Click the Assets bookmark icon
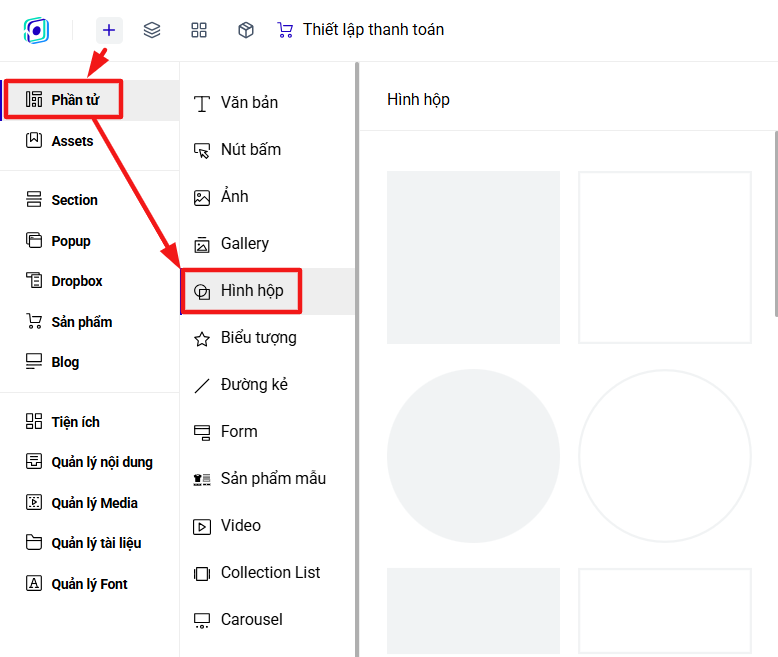 [34, 140]
